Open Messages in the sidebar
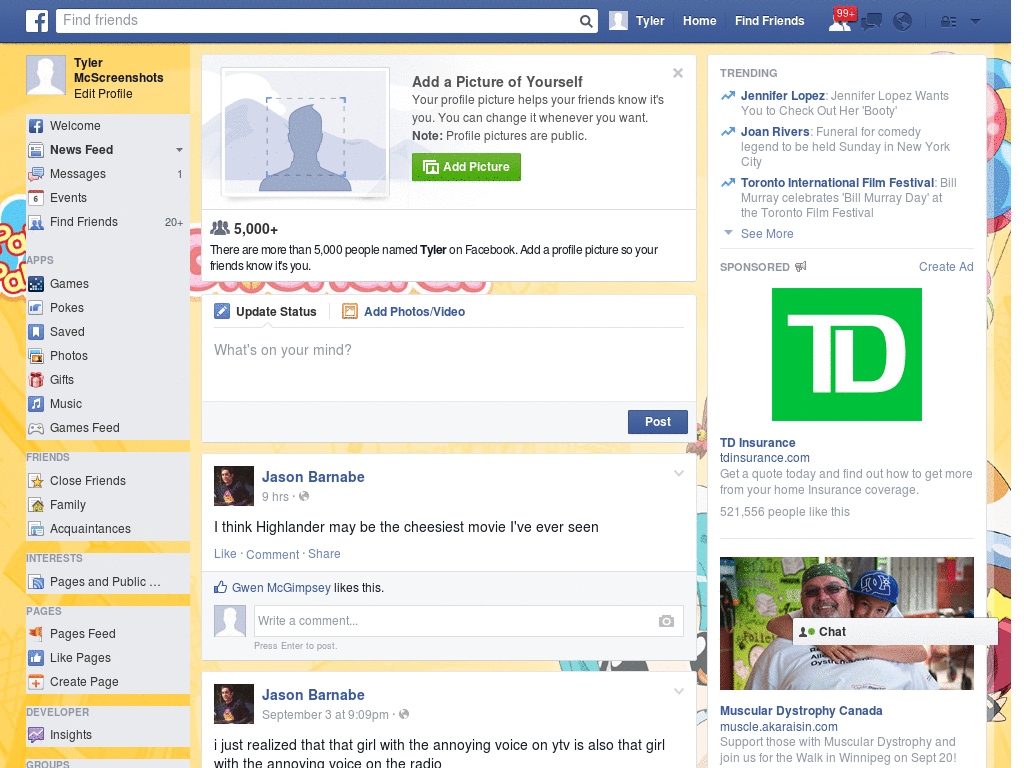 click(x=108, y=174)
